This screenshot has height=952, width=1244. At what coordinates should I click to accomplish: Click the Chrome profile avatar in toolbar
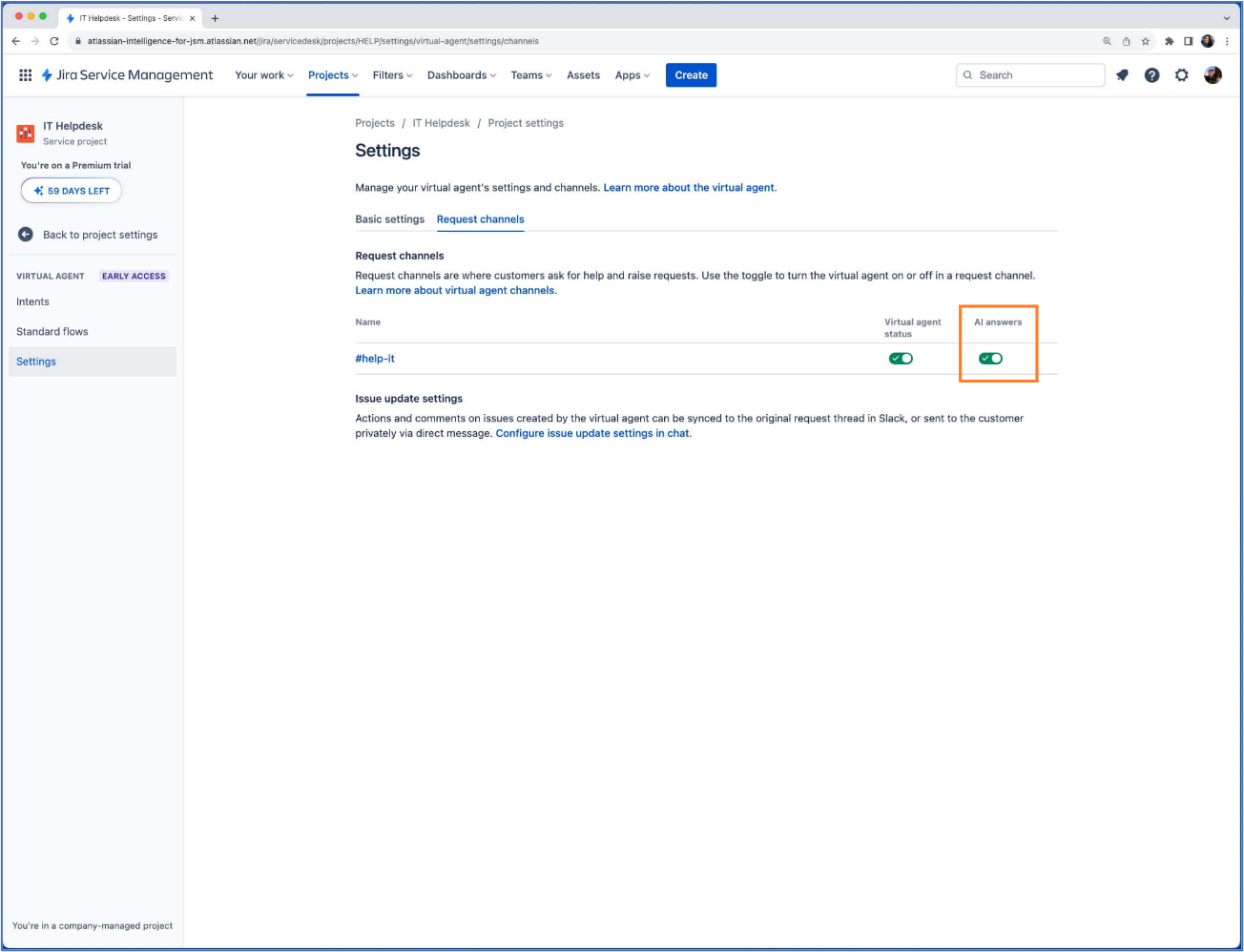pyautogui.click(x=1208, y=41)
